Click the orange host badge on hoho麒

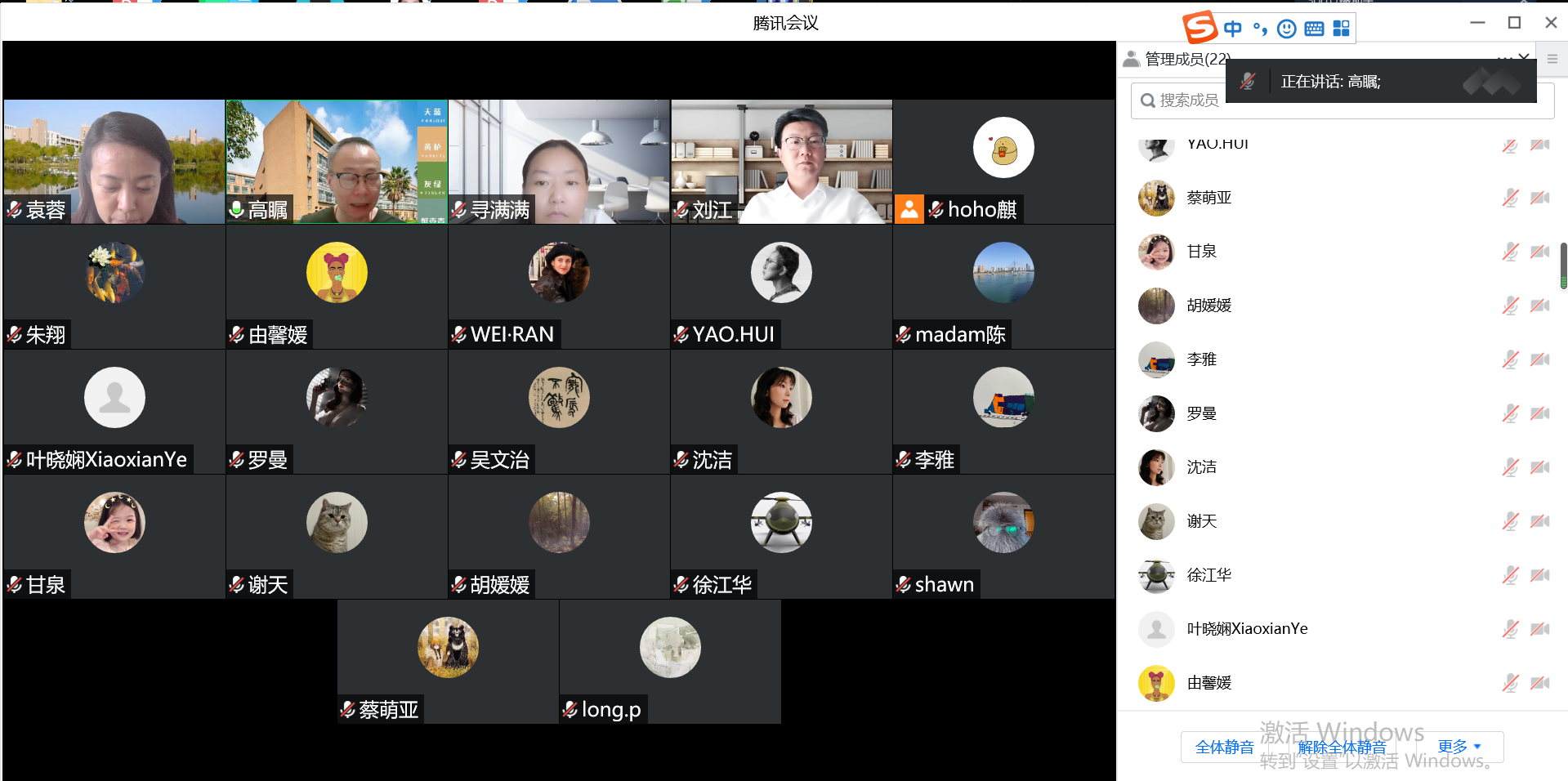tap(909, 209)
